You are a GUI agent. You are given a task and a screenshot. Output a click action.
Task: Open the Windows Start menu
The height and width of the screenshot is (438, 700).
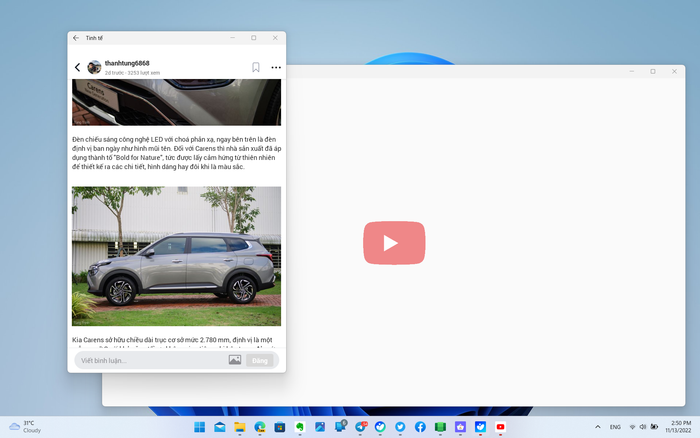pyautogui.click(x=200, y=427)
